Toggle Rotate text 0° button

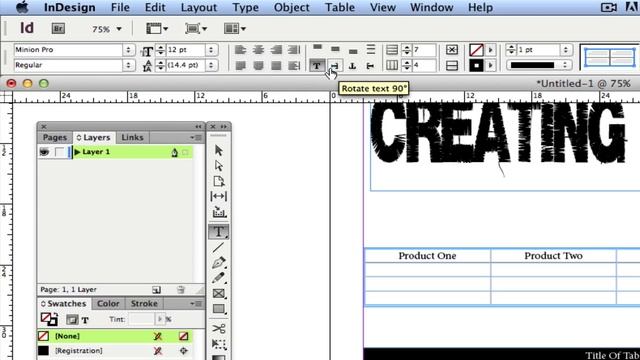coord(317,66)
